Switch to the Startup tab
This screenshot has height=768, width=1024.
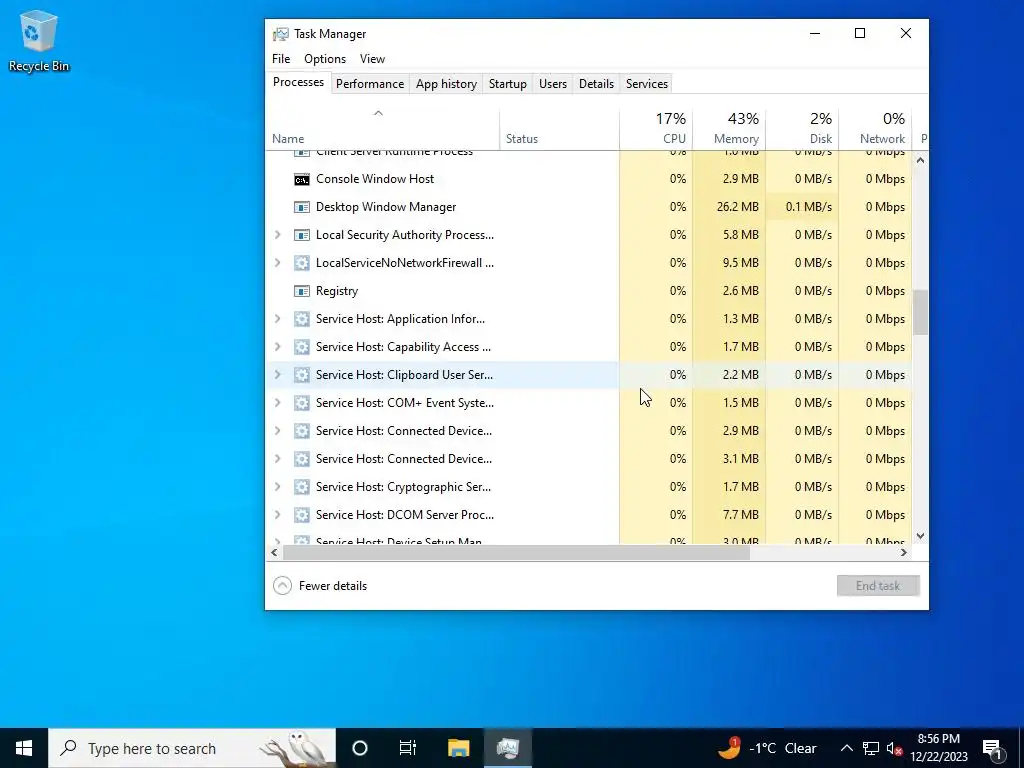[x=507, y=84]
